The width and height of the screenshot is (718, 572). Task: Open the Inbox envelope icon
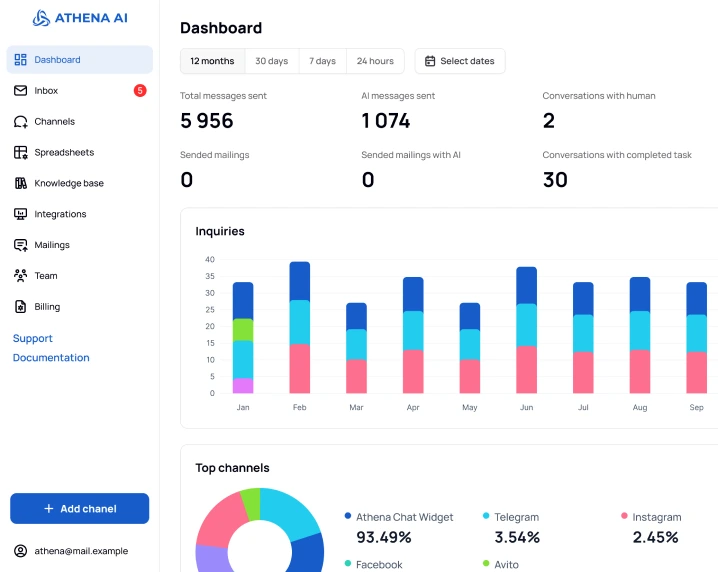(21, 91)
